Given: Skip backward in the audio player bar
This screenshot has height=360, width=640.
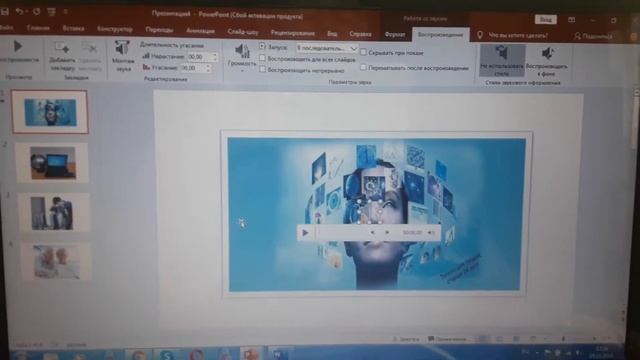Looking at the screenshot, I should pos(372,233).
